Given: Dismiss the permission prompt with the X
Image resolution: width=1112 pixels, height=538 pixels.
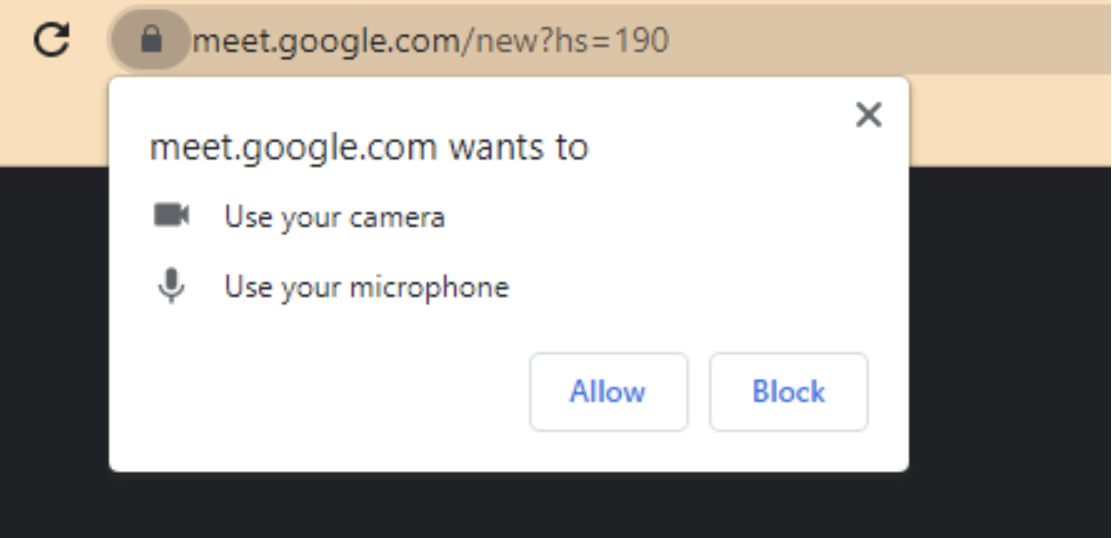Looking at the screenshot, I should point(869,115).
